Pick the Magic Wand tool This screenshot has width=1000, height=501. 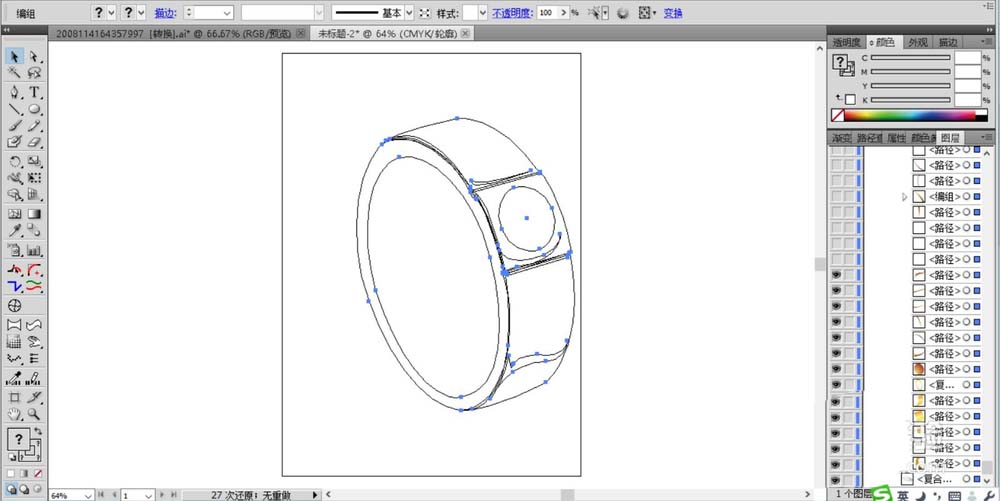[x=15, y=73]
